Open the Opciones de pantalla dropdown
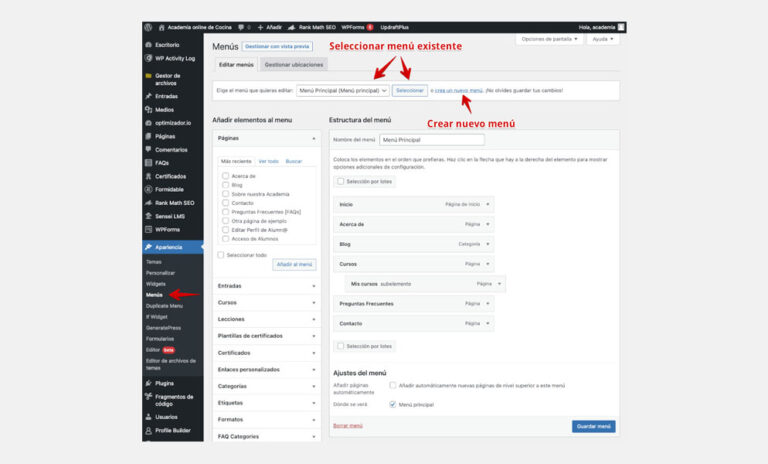Image resolution: width=768 pixels, height=464 pixels. point(549,39)
